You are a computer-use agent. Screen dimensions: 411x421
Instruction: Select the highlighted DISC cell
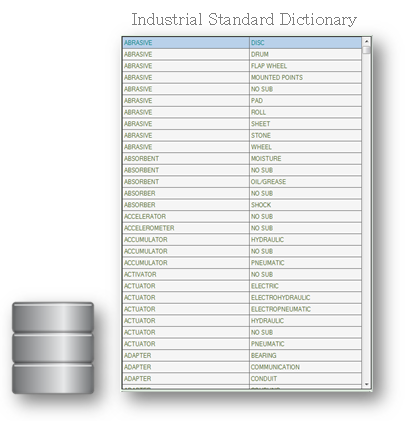tap(305, 43)
